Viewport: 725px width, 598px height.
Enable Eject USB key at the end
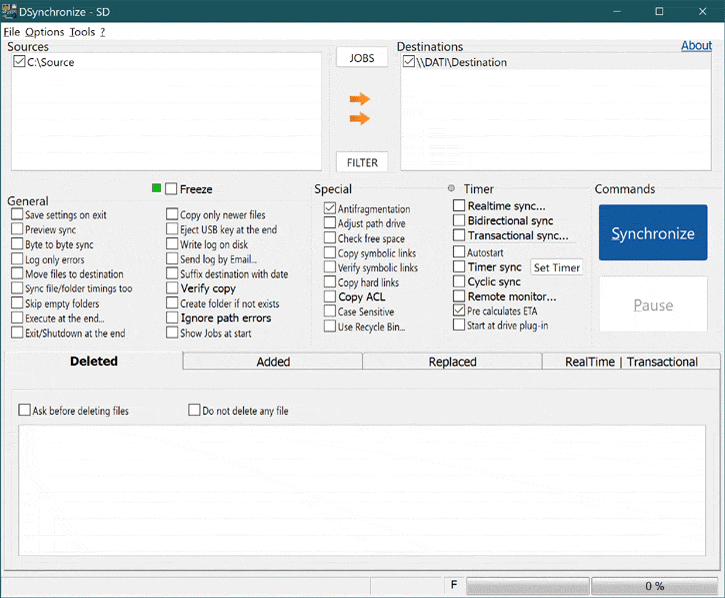(x=172, y=229)
